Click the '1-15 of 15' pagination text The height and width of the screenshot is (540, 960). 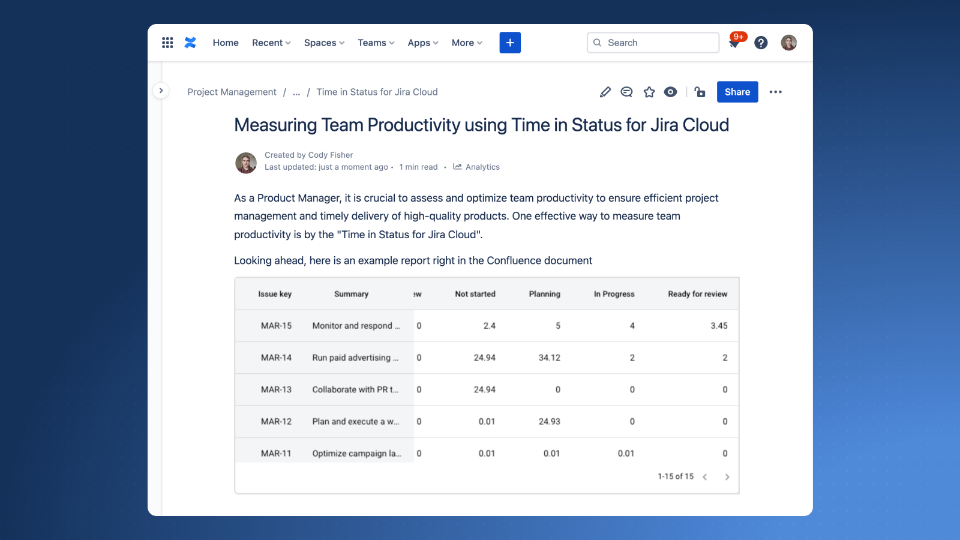tap(675, 476)
